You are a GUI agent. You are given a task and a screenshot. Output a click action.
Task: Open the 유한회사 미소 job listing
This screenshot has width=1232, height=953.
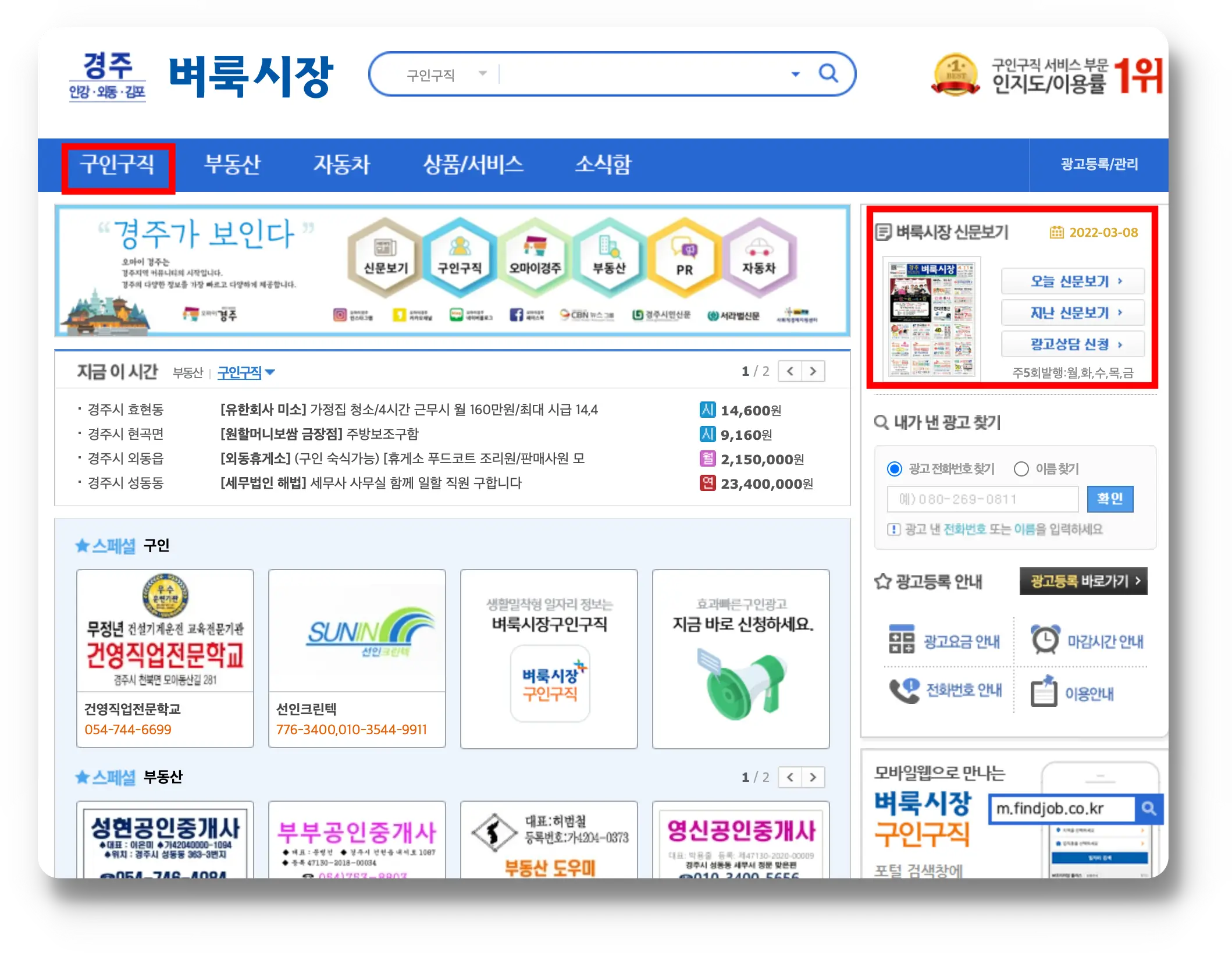pos(408,410)
